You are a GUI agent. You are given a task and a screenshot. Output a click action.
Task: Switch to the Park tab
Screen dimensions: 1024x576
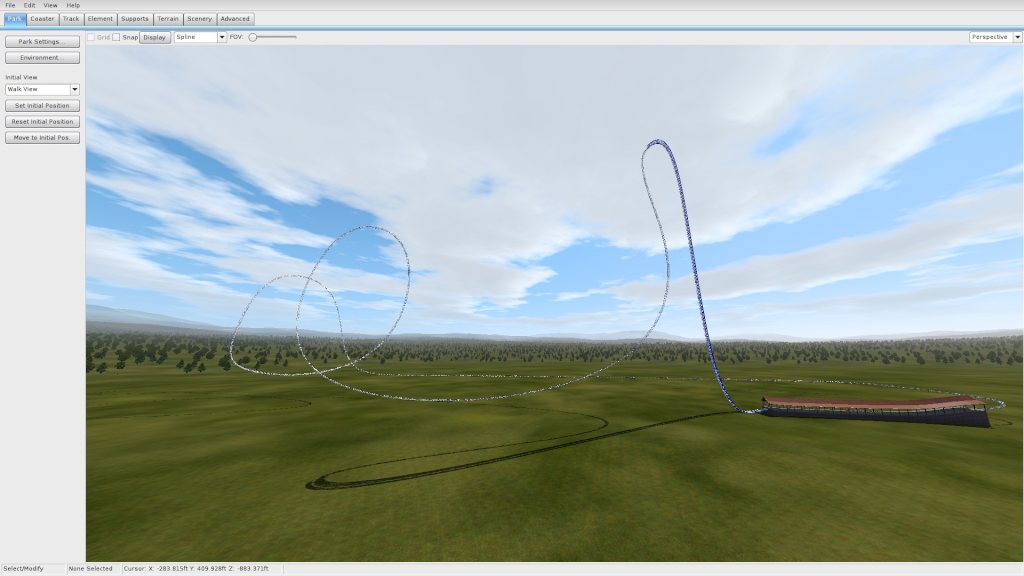click(14, 19)
